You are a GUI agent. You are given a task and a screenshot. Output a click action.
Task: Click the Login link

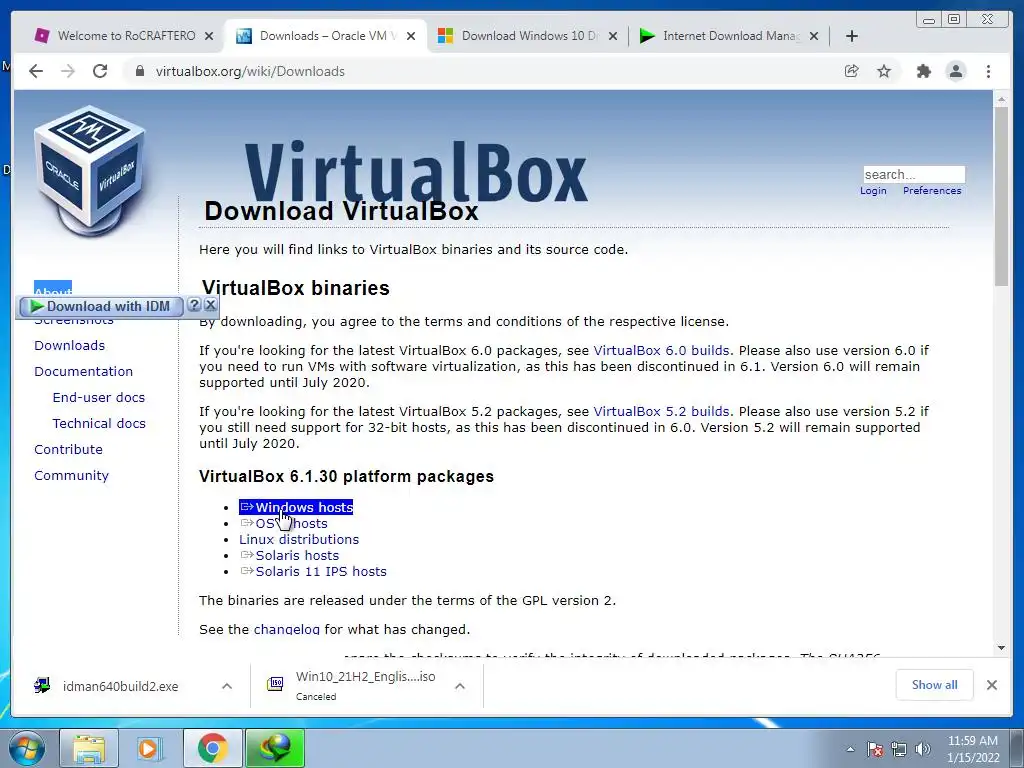click(873, 191)
